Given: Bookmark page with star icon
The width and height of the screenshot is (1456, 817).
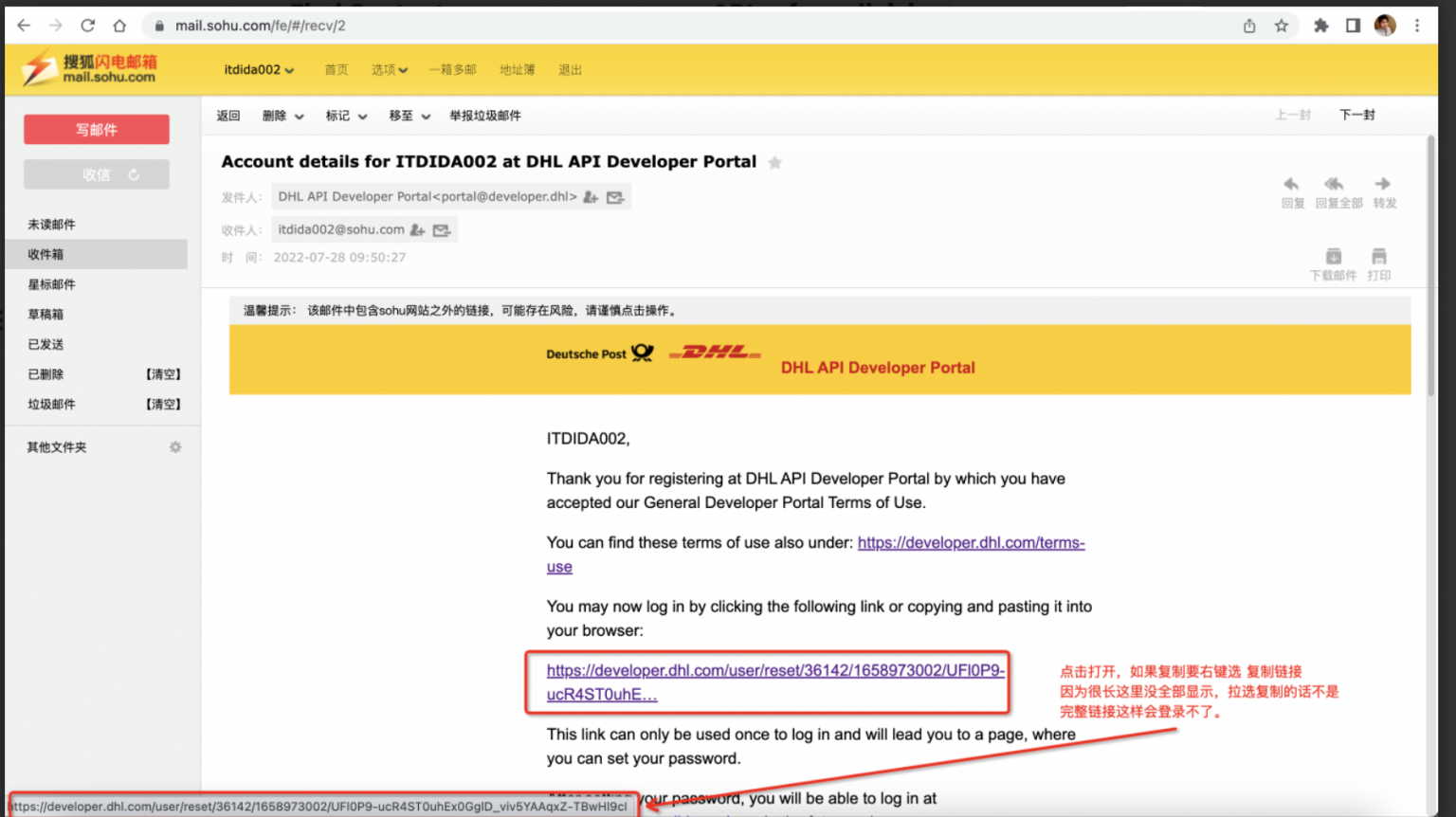Looking at the screenshot, I should click(1282, 26).
